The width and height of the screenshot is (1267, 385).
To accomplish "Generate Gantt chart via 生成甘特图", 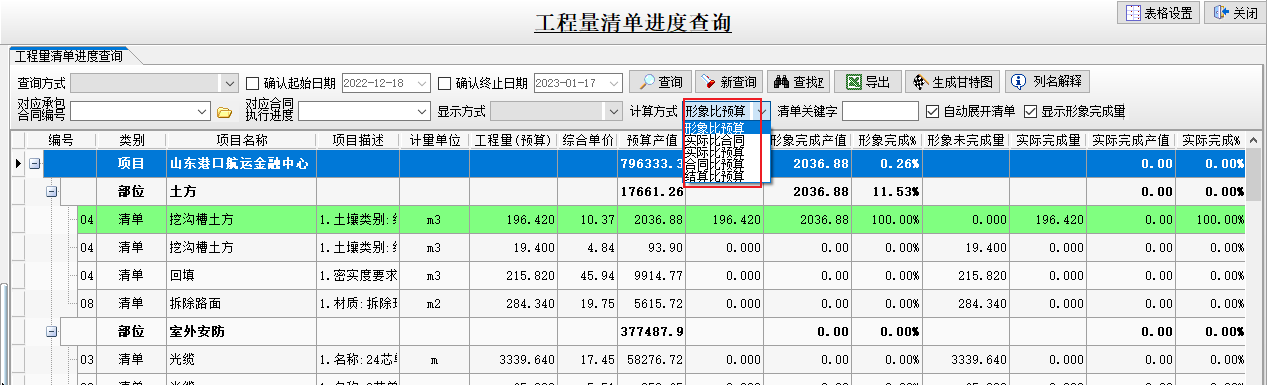I will point(952,82).
